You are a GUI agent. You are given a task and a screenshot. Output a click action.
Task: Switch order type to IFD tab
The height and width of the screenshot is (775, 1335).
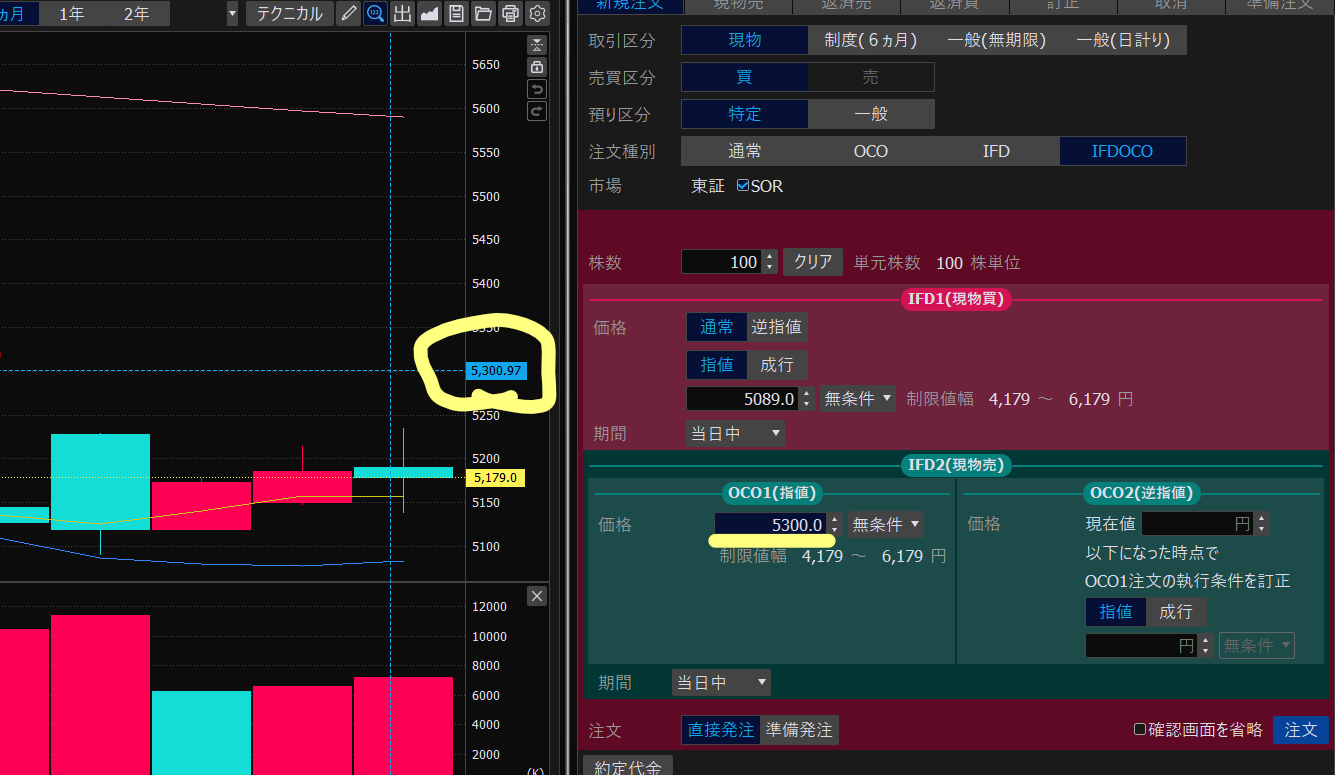(996, 151)
